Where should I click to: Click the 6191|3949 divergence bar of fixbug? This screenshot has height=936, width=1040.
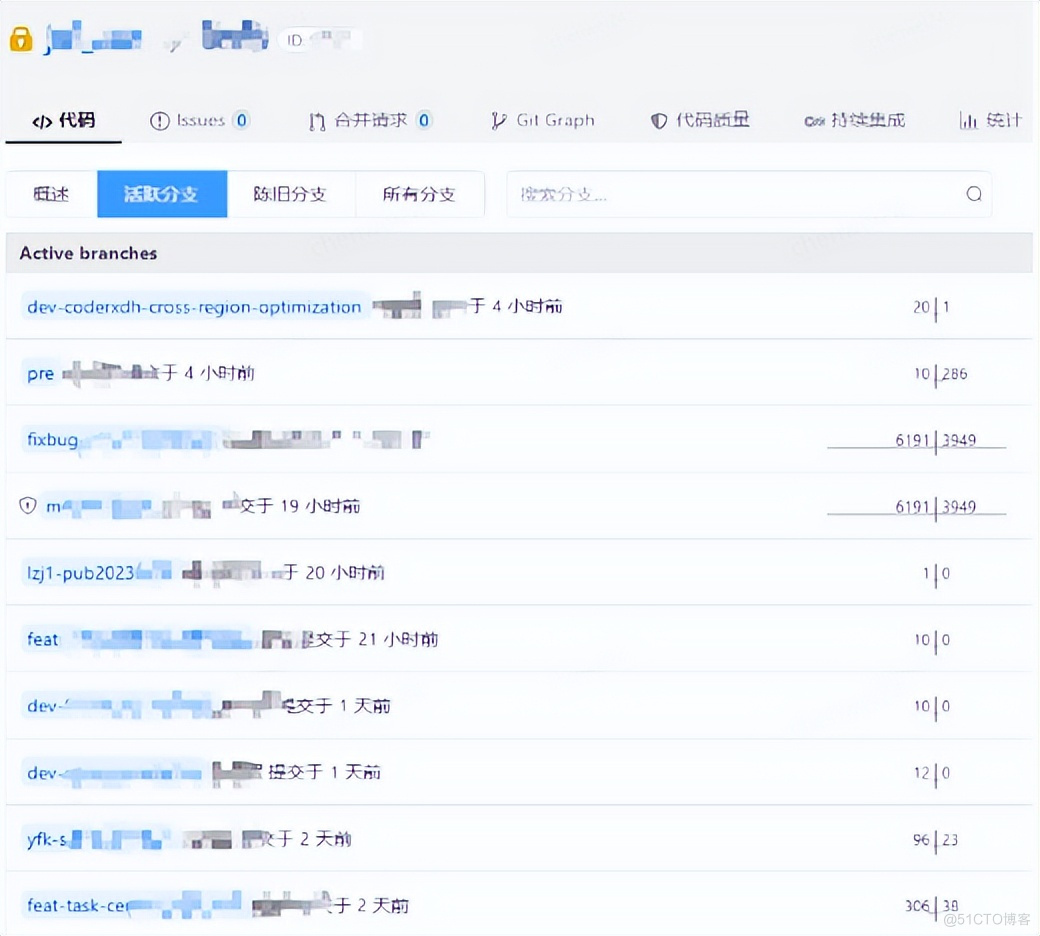[x=916, y=441]
